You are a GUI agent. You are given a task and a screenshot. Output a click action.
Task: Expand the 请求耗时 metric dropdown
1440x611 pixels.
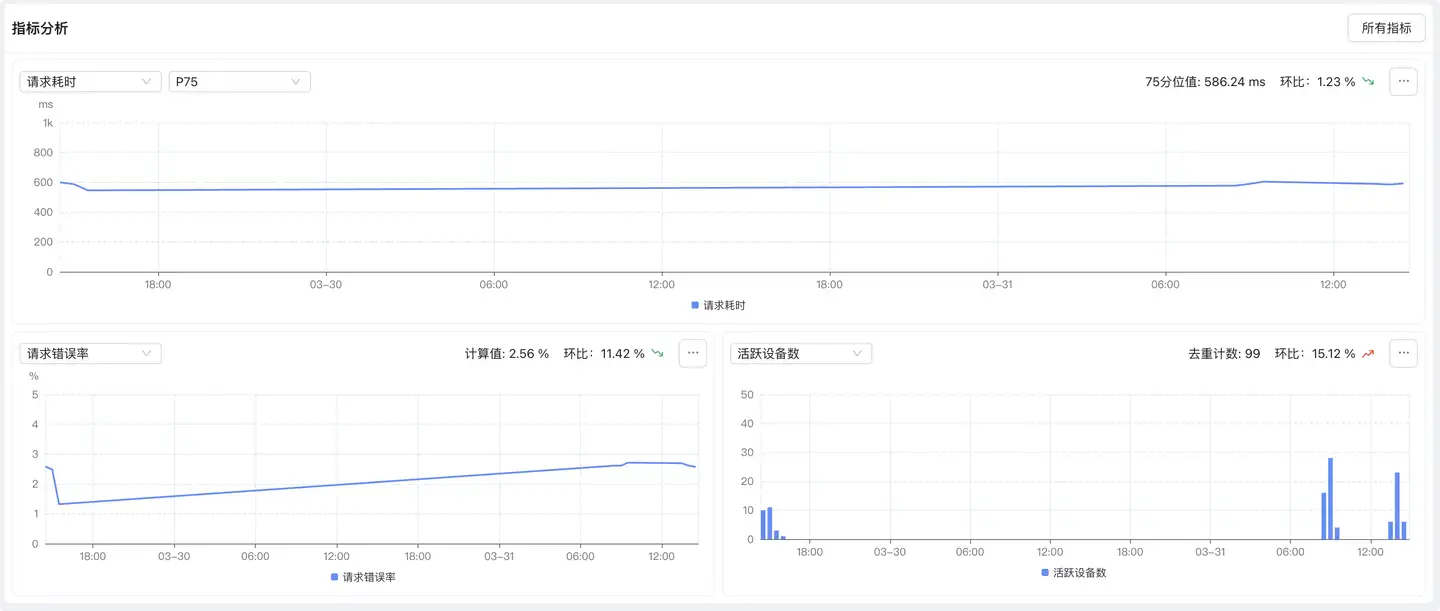click(90, 82)
